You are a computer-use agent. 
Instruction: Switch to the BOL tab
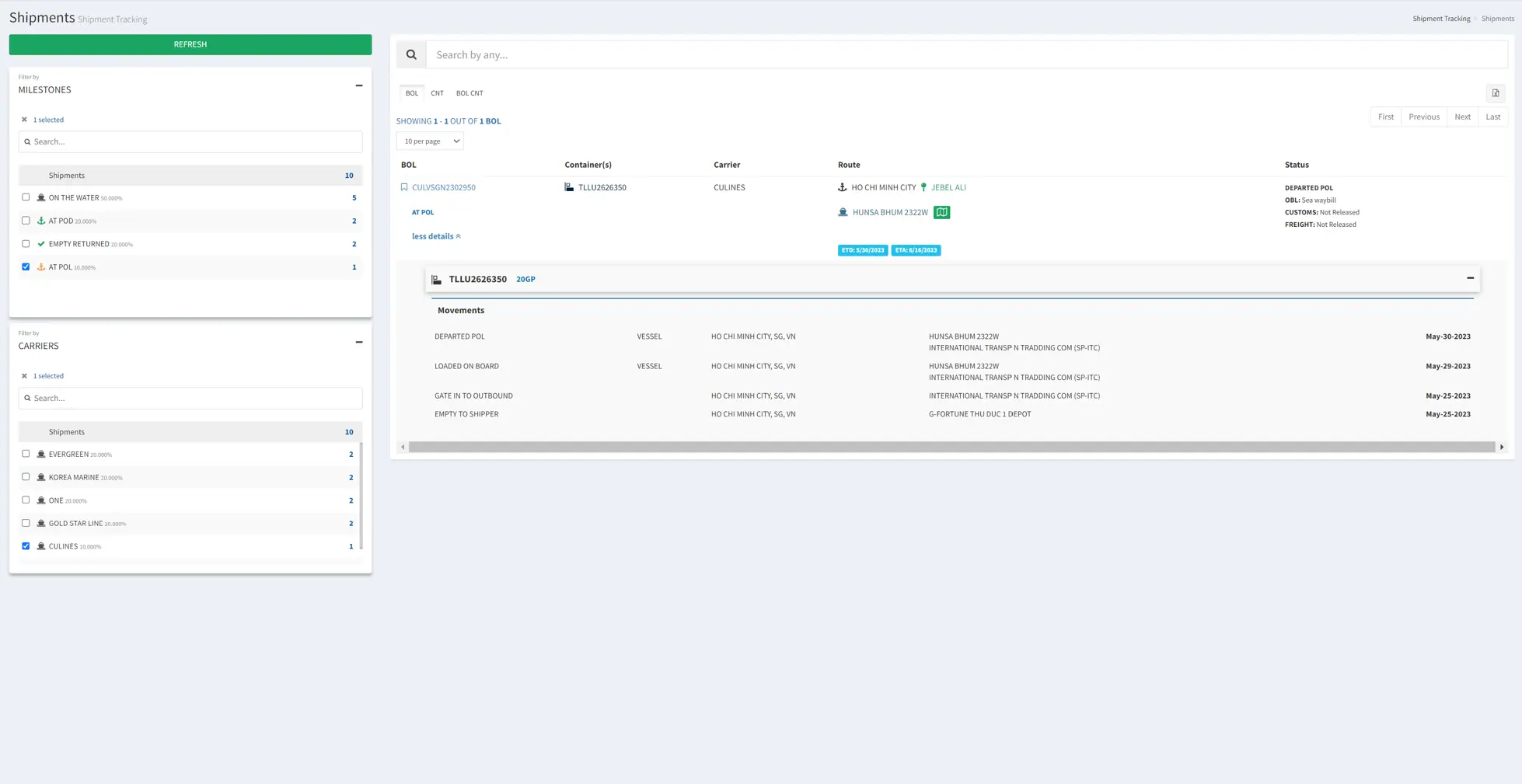click(412, 93)
